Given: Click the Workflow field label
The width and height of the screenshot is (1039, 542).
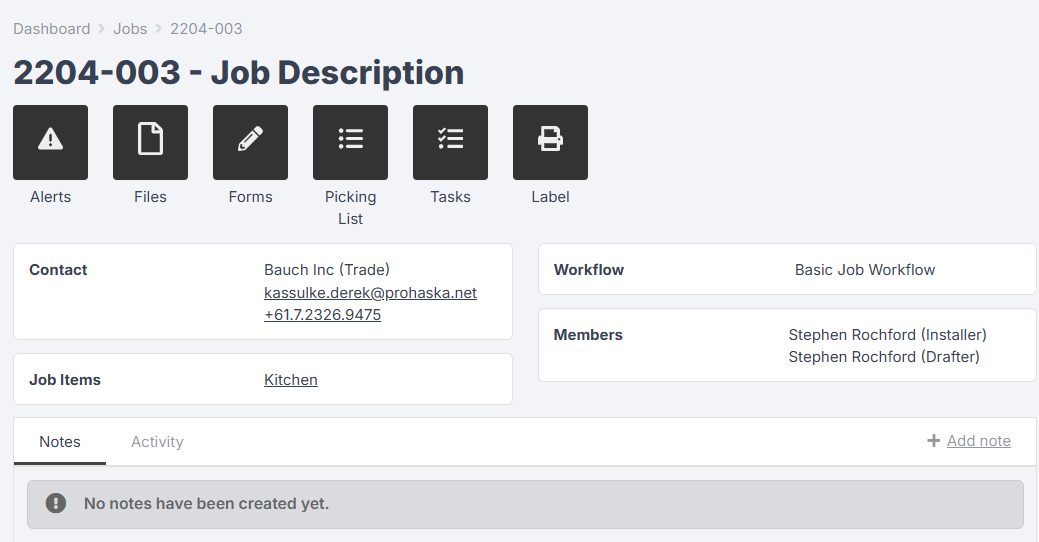Looking at the screenshot, I should 589,270.
